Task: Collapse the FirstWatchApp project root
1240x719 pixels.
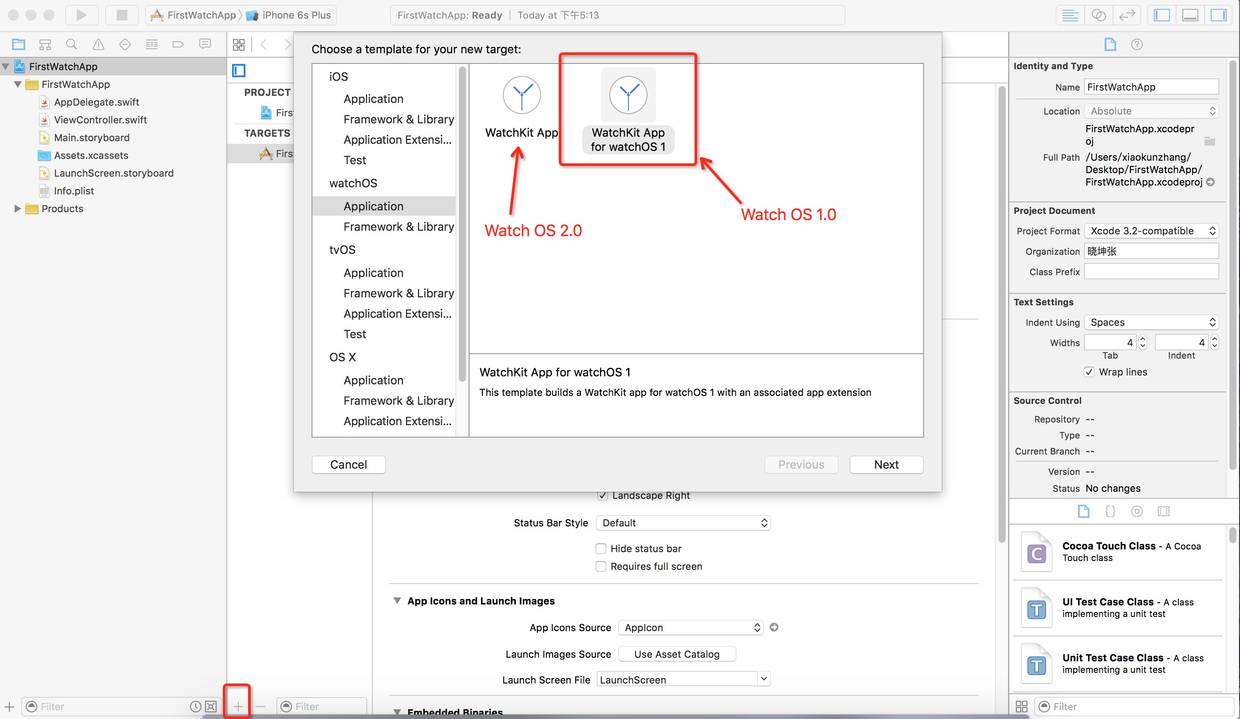Action: pyautogui.click(x=6, y=67)
